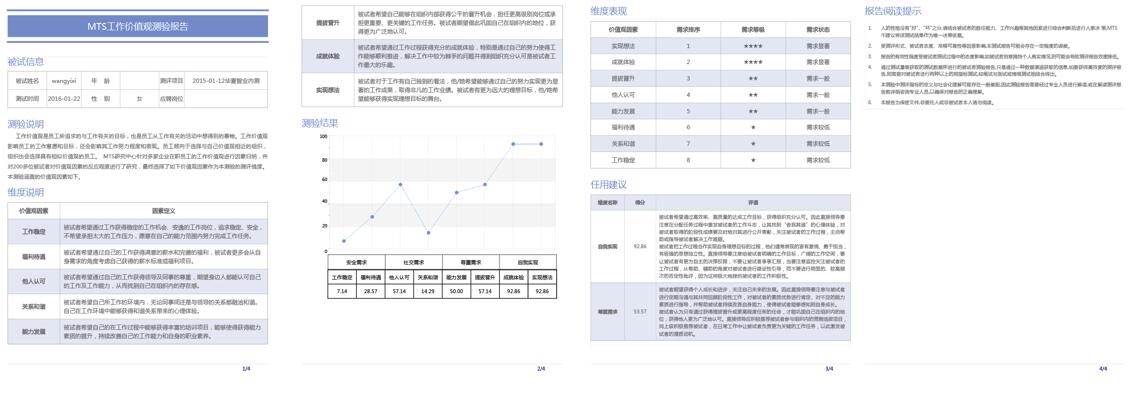Select the 任用建议 section heading
This screenshot has width=1130, height=393.
click(608, 185)
